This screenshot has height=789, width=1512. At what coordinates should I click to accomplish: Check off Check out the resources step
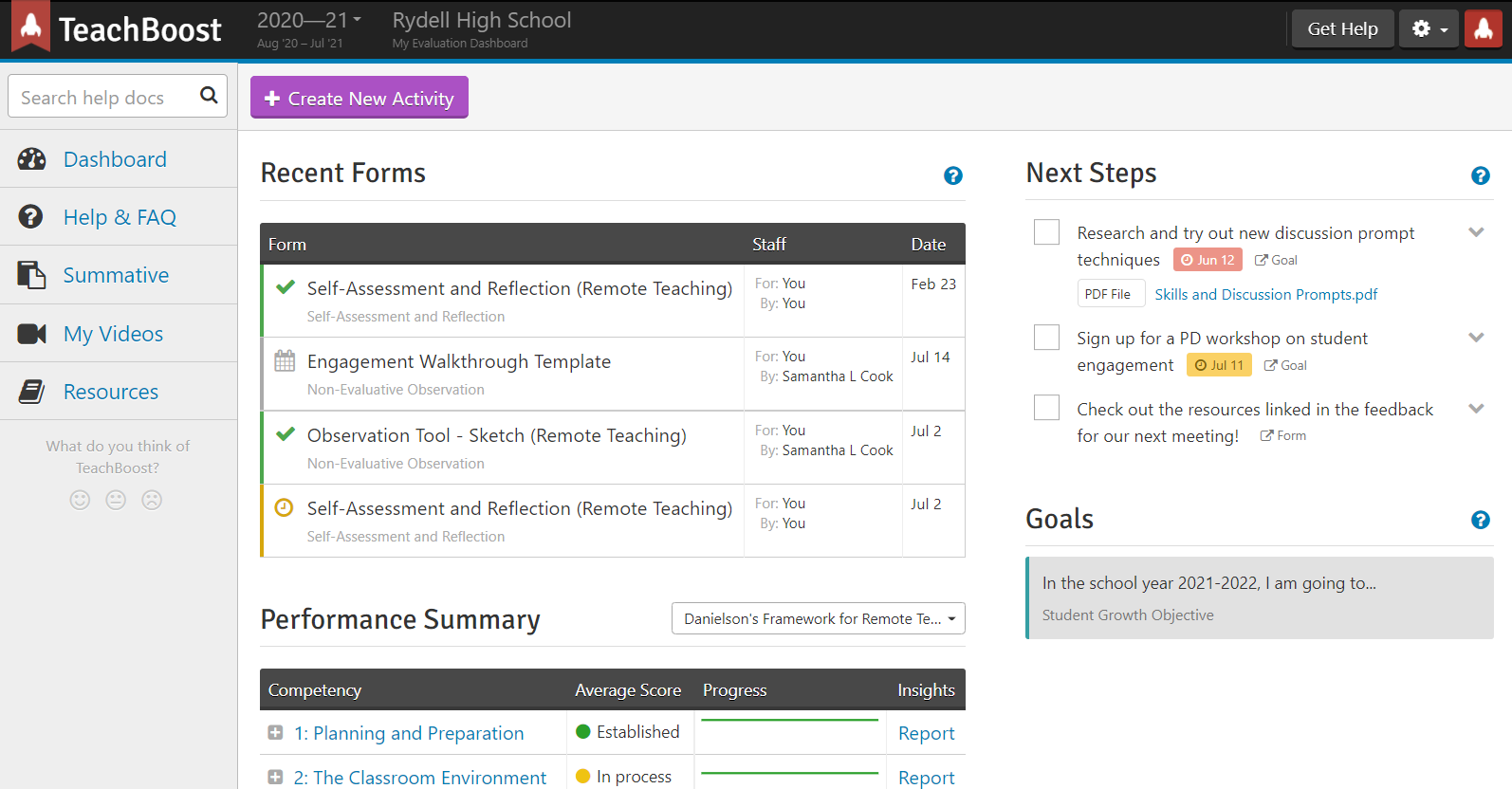[1046, 408]
